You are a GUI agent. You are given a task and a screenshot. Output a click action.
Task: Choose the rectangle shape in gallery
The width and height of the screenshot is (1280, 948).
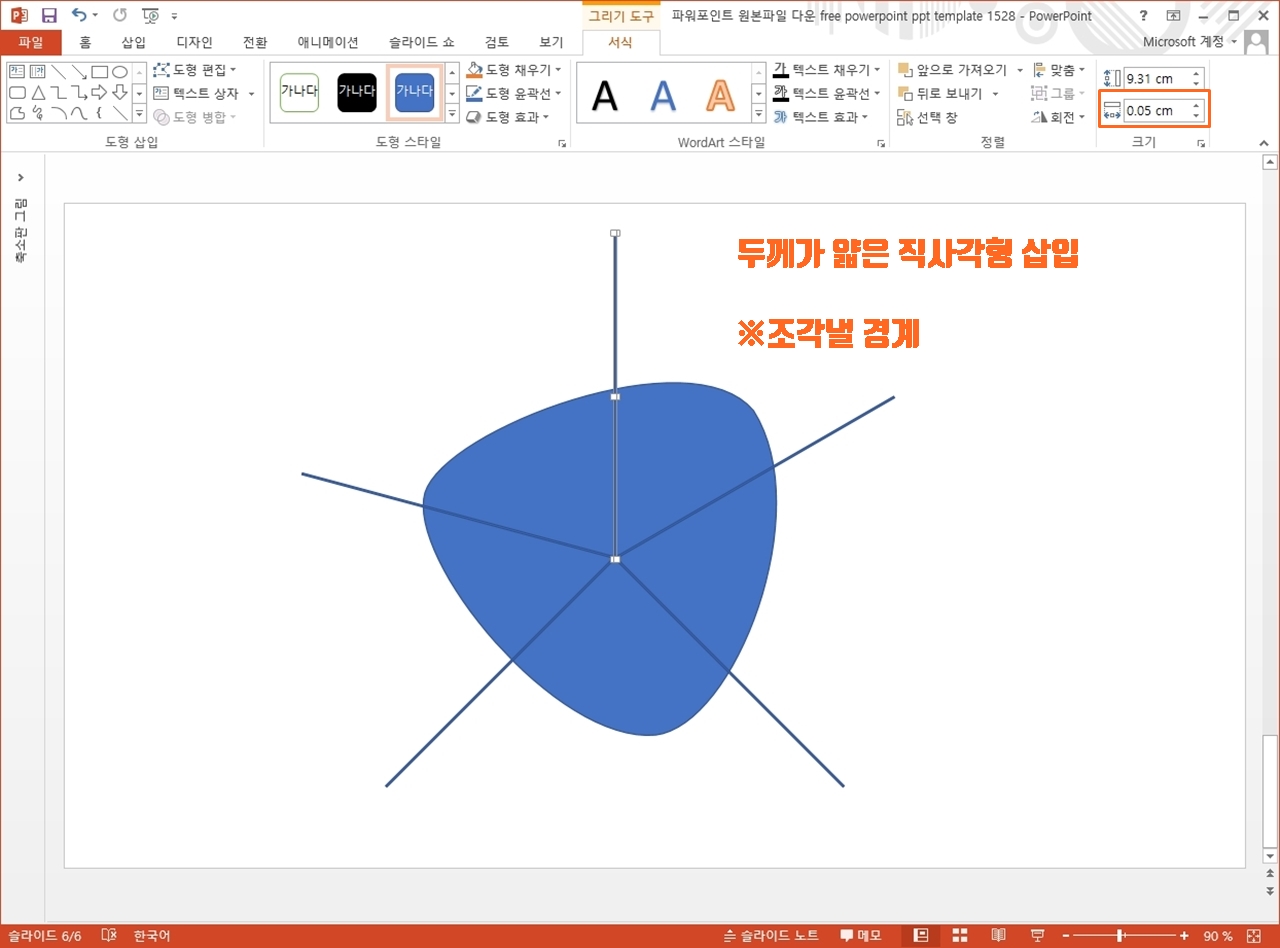point(99,71)
